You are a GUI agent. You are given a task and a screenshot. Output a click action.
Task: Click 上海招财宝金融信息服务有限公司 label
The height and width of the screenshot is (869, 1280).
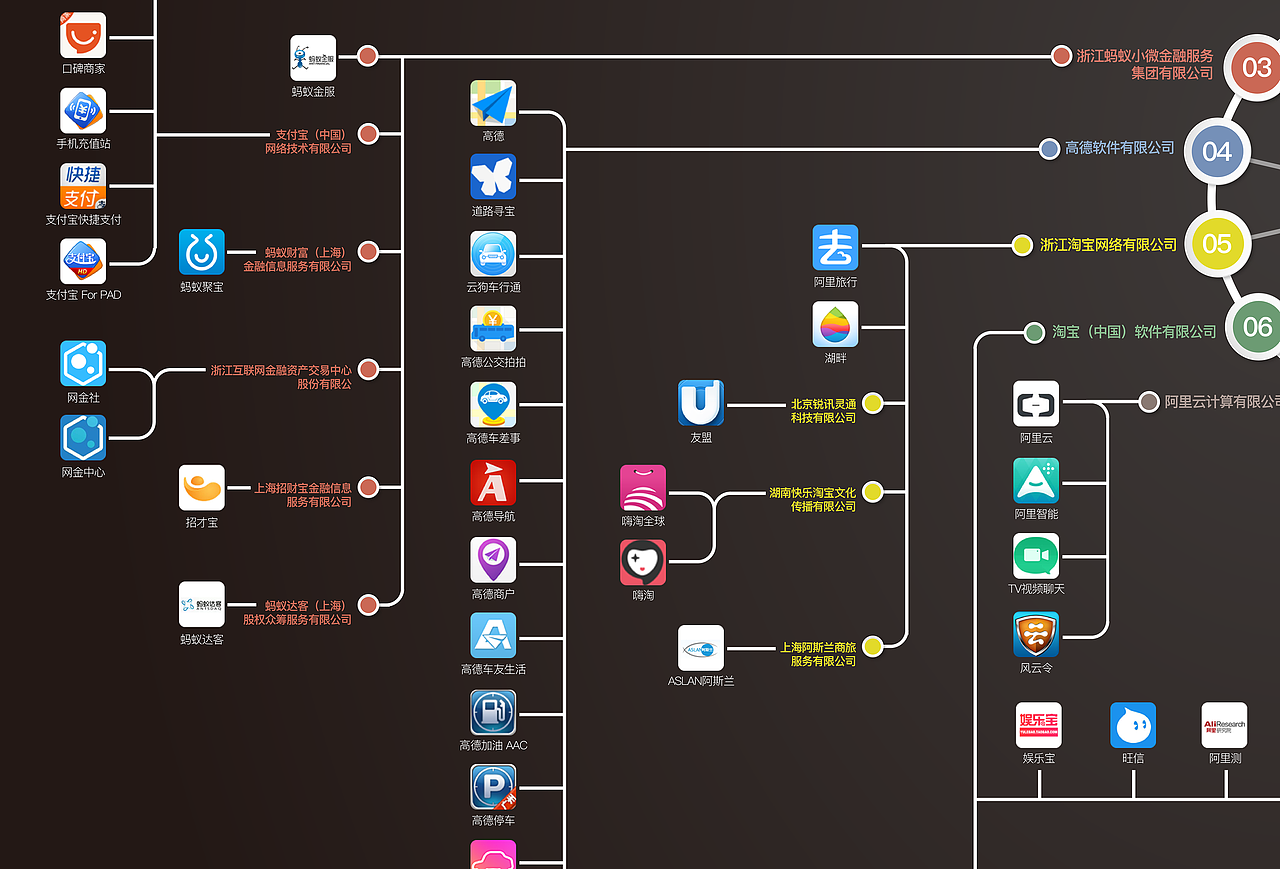click(x=302, y=494)
